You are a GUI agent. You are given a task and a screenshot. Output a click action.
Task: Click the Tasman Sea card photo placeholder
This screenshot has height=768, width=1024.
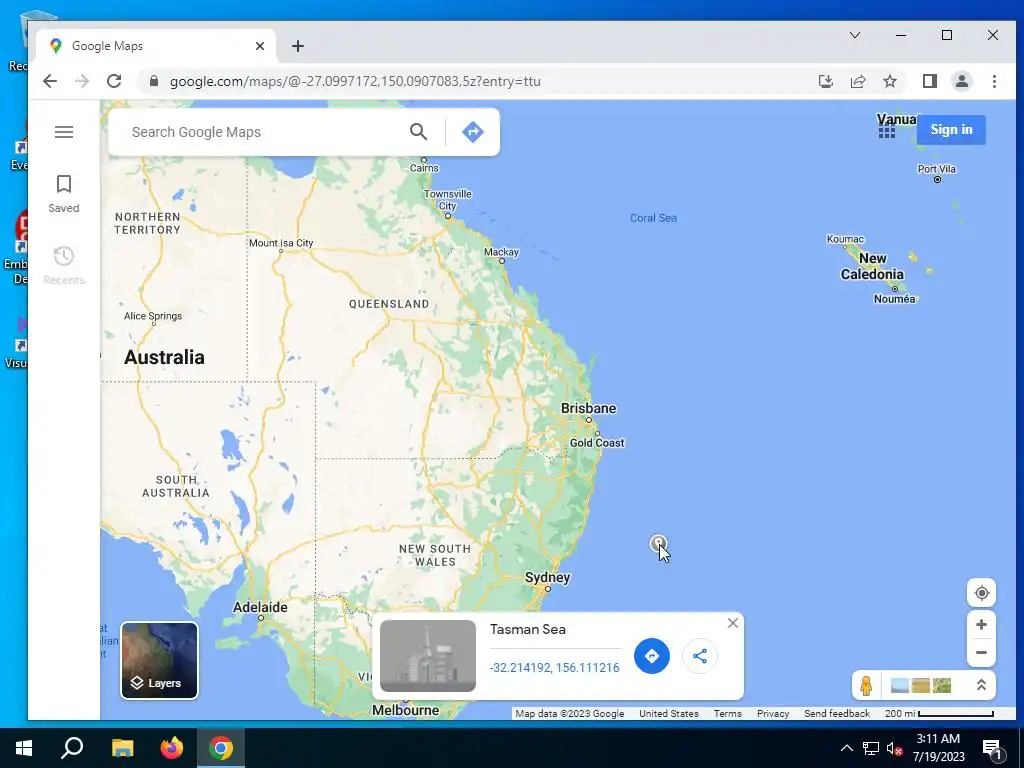point(428,656)
